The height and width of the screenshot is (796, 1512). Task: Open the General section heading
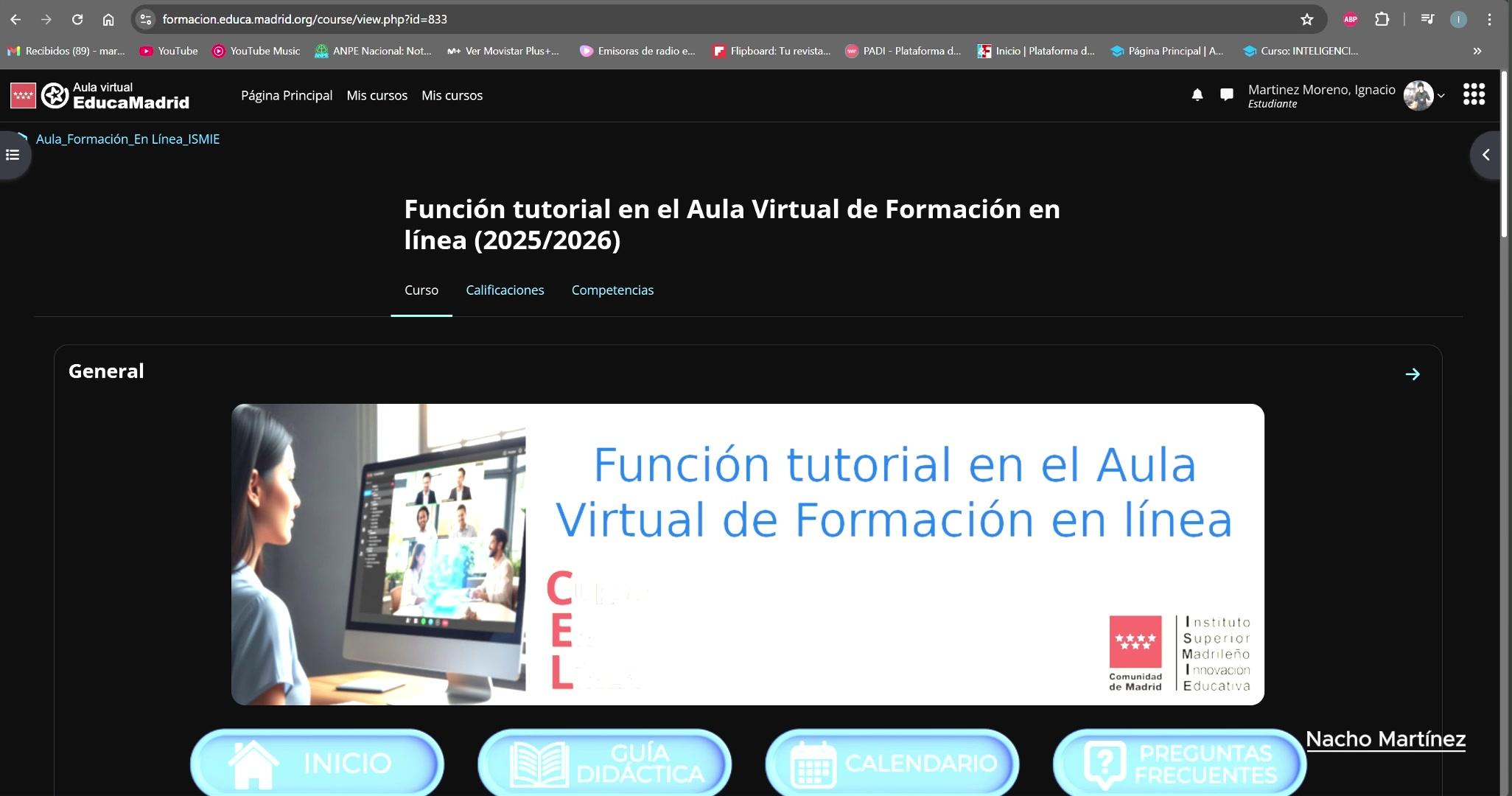click(x=106, y=371)
